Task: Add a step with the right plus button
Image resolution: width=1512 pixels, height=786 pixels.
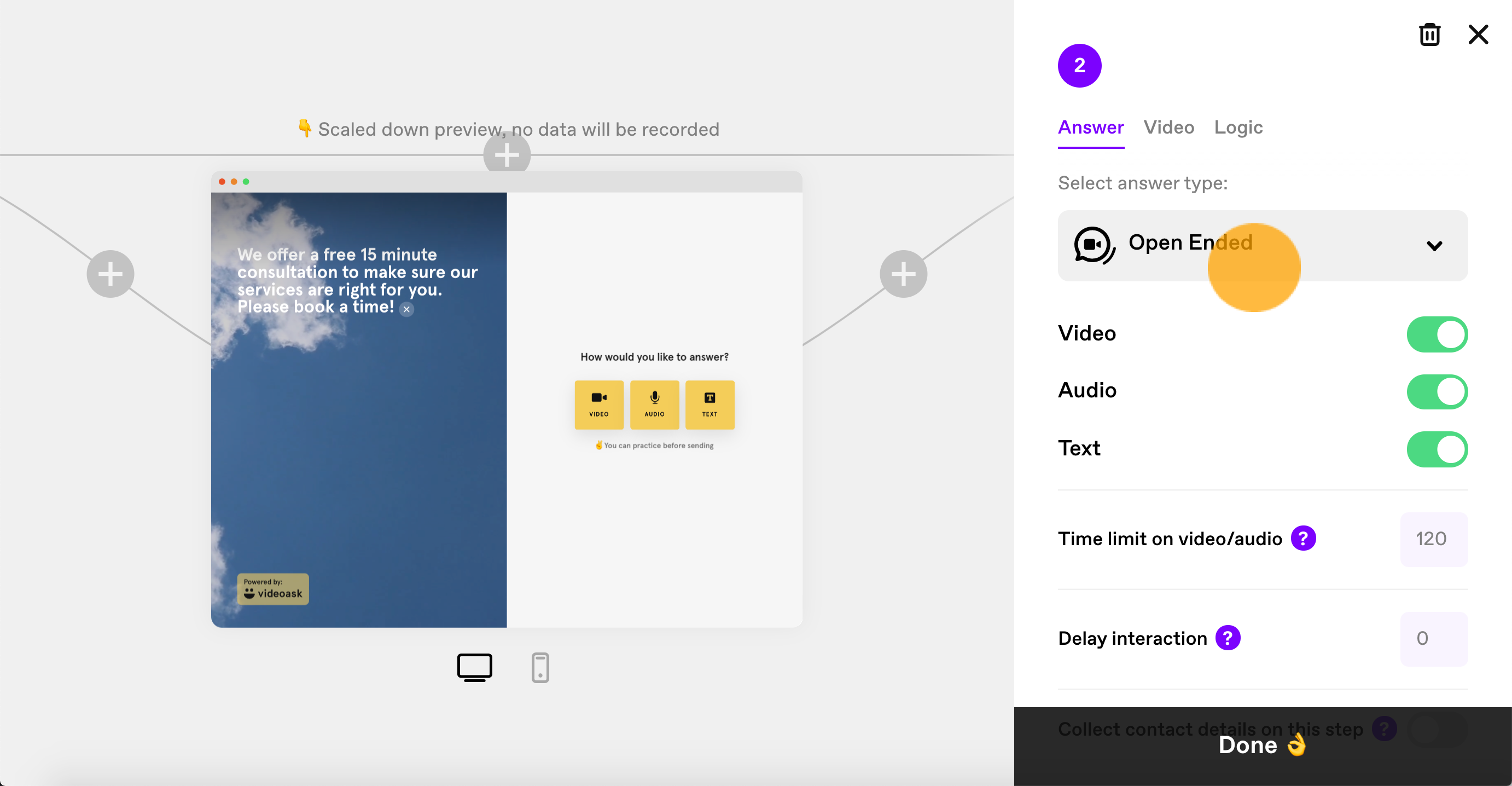Action: point(903,274)
